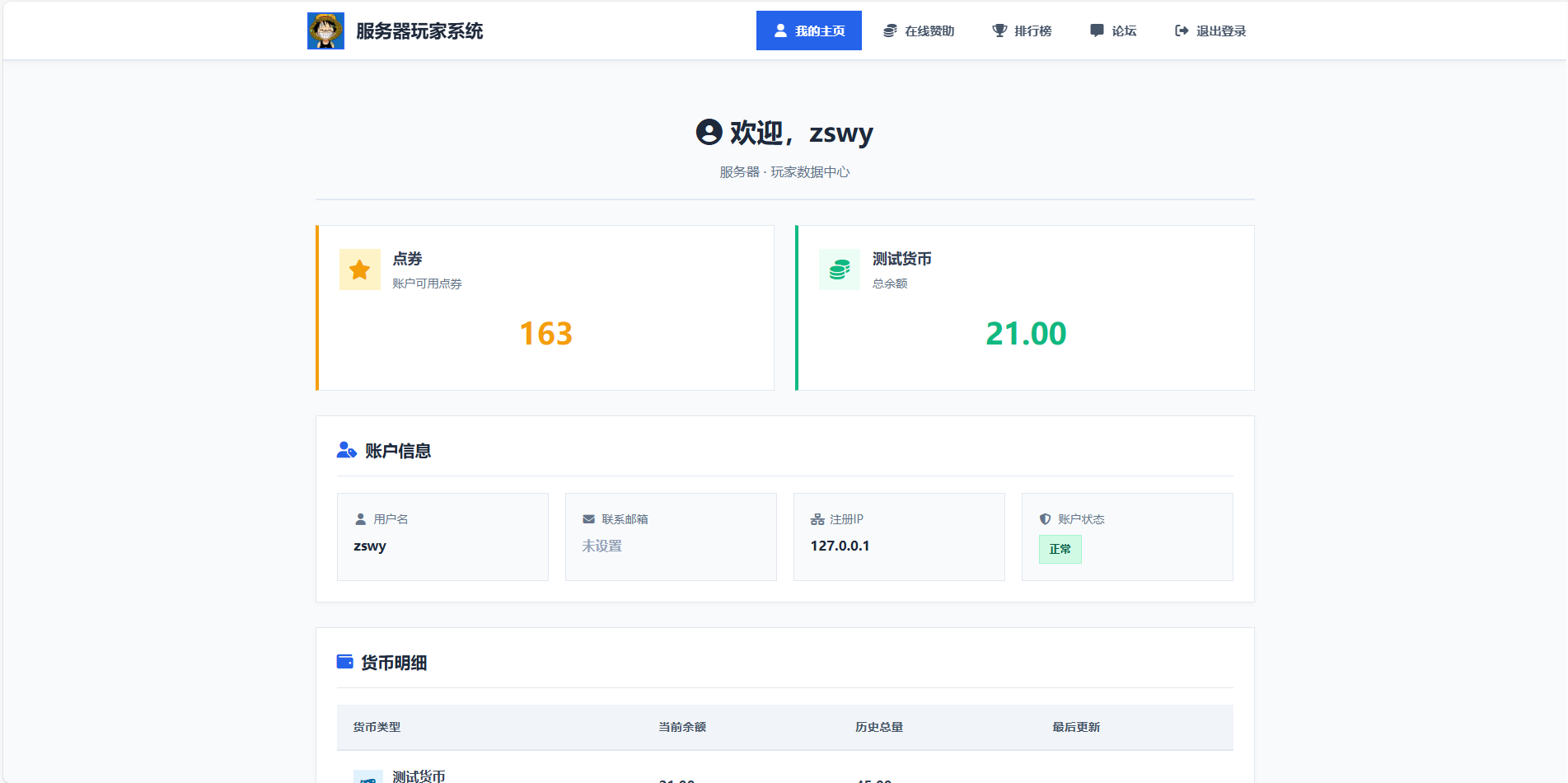This screenshot has width=1568, height=783.
Task: Select the highlighted 我的主页 tab
Action: [808, 30]
